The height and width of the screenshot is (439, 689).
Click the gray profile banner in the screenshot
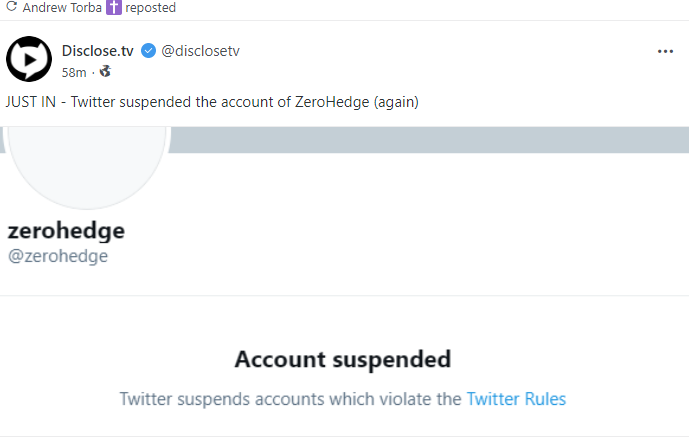point(430,140)
